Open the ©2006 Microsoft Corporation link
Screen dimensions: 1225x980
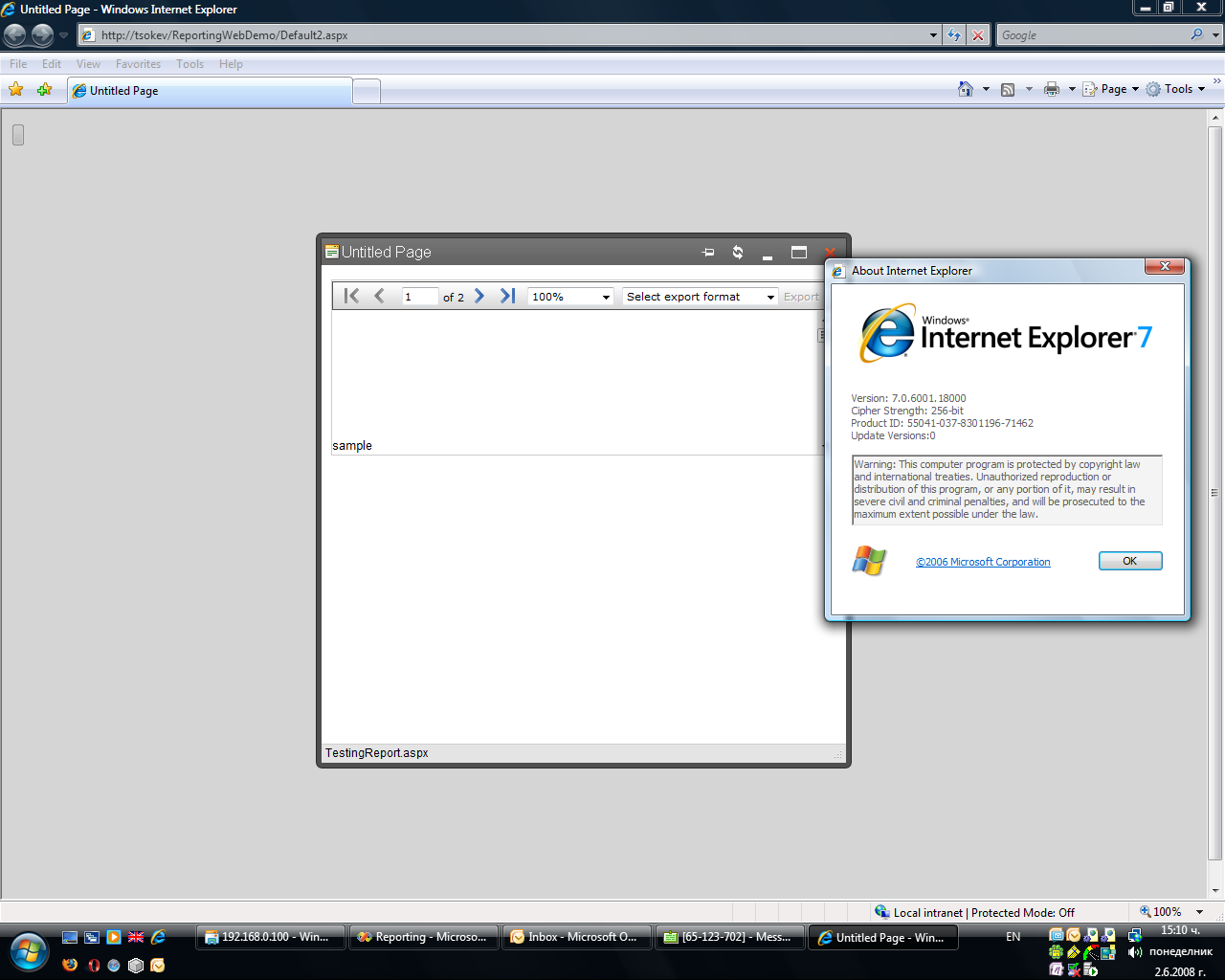click(983, 562)
